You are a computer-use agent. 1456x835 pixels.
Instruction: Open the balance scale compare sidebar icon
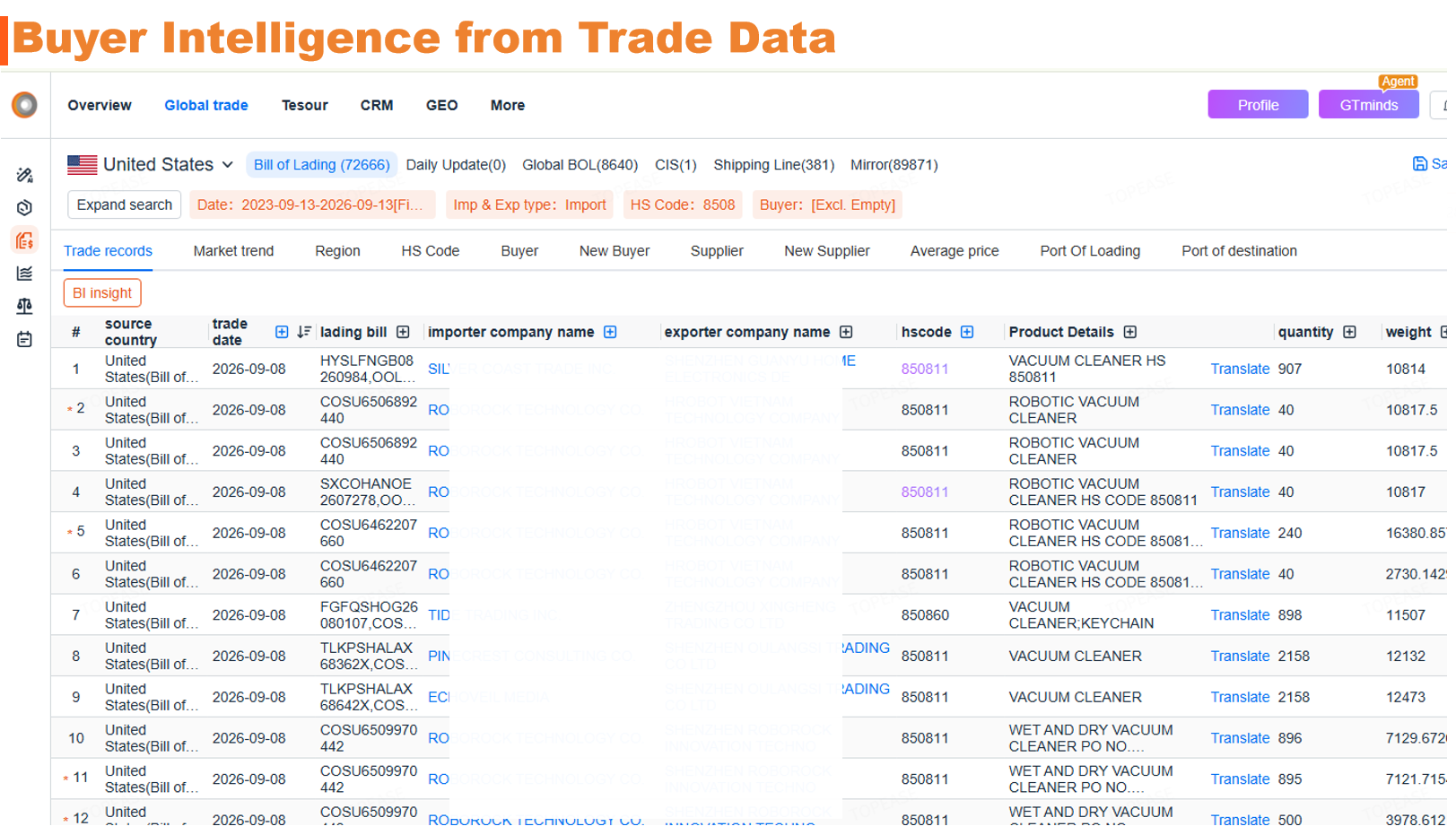(24, 306)
